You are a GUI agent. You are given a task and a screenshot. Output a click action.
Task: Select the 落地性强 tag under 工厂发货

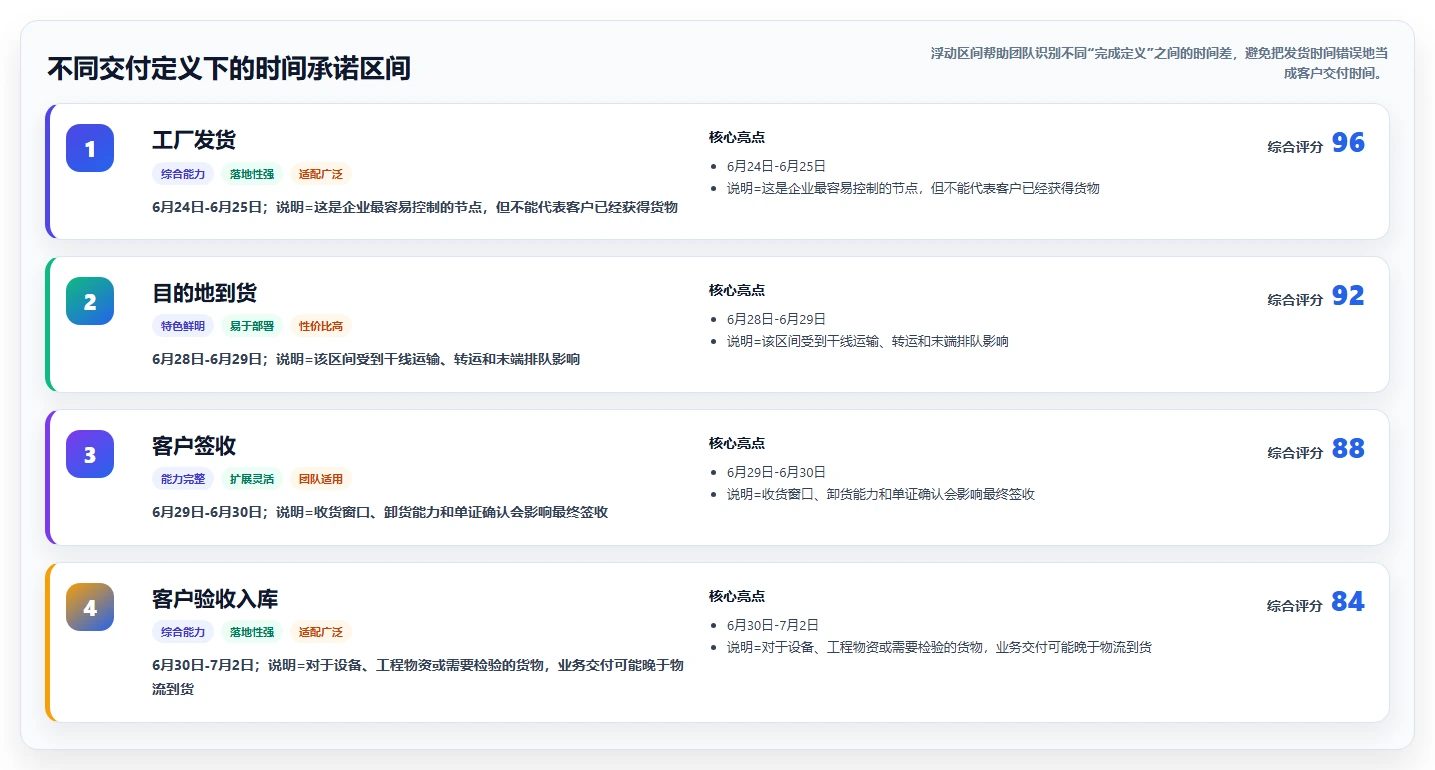click(252, 174)
